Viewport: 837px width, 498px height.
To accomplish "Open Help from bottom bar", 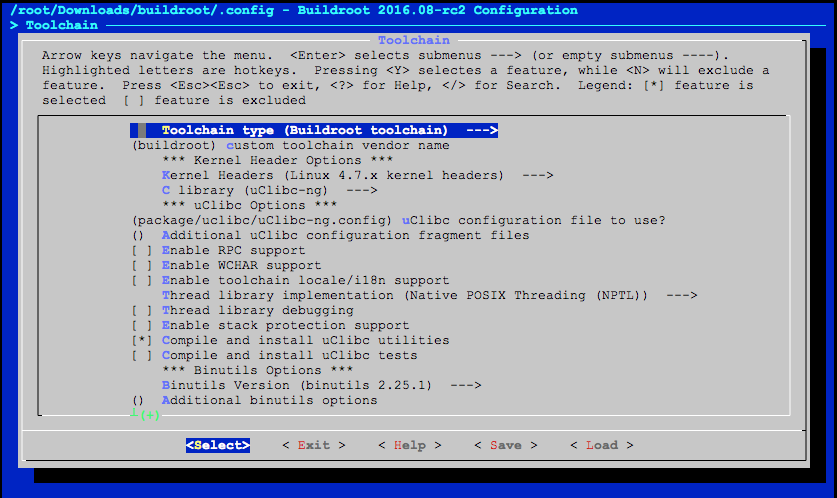I will (x=409, y=445).
